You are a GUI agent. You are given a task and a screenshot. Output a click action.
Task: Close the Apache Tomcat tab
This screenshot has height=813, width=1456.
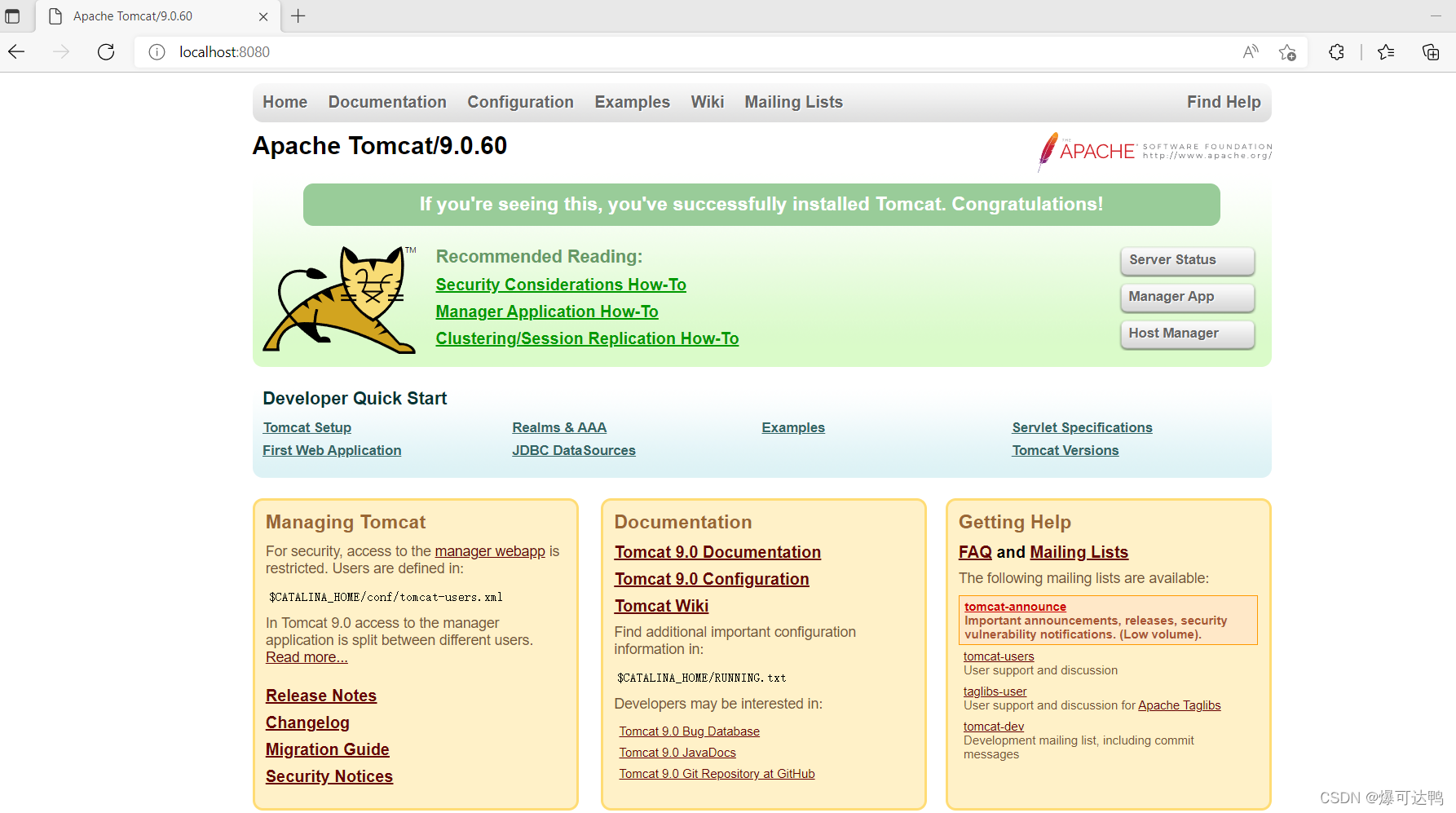263,16
